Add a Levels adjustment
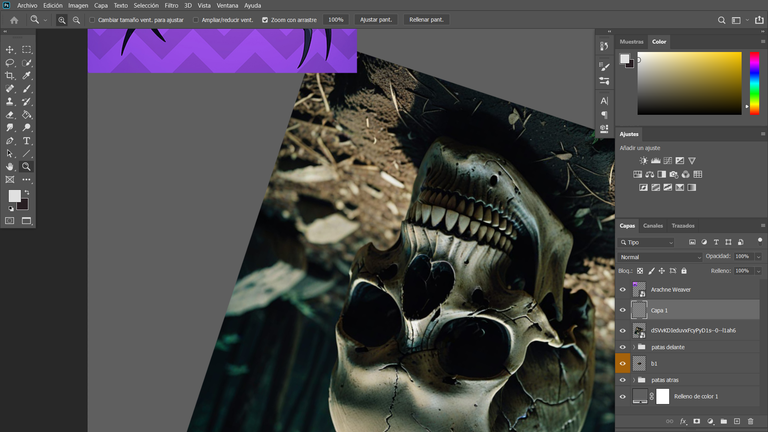Screen dimensions: 768x432 (x=655, y=161)
